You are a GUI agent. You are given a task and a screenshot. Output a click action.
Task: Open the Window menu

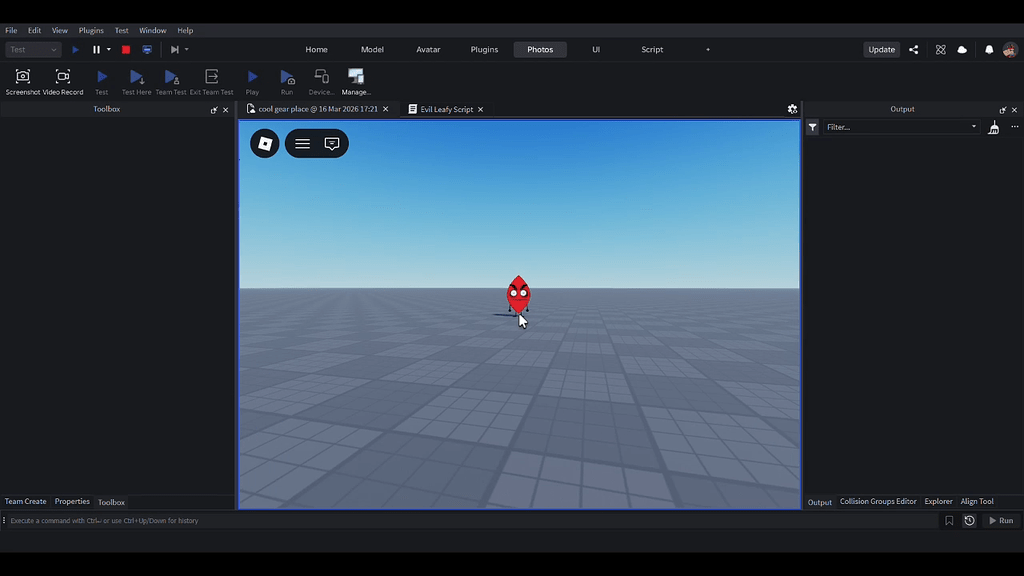(x=153, y=31)
